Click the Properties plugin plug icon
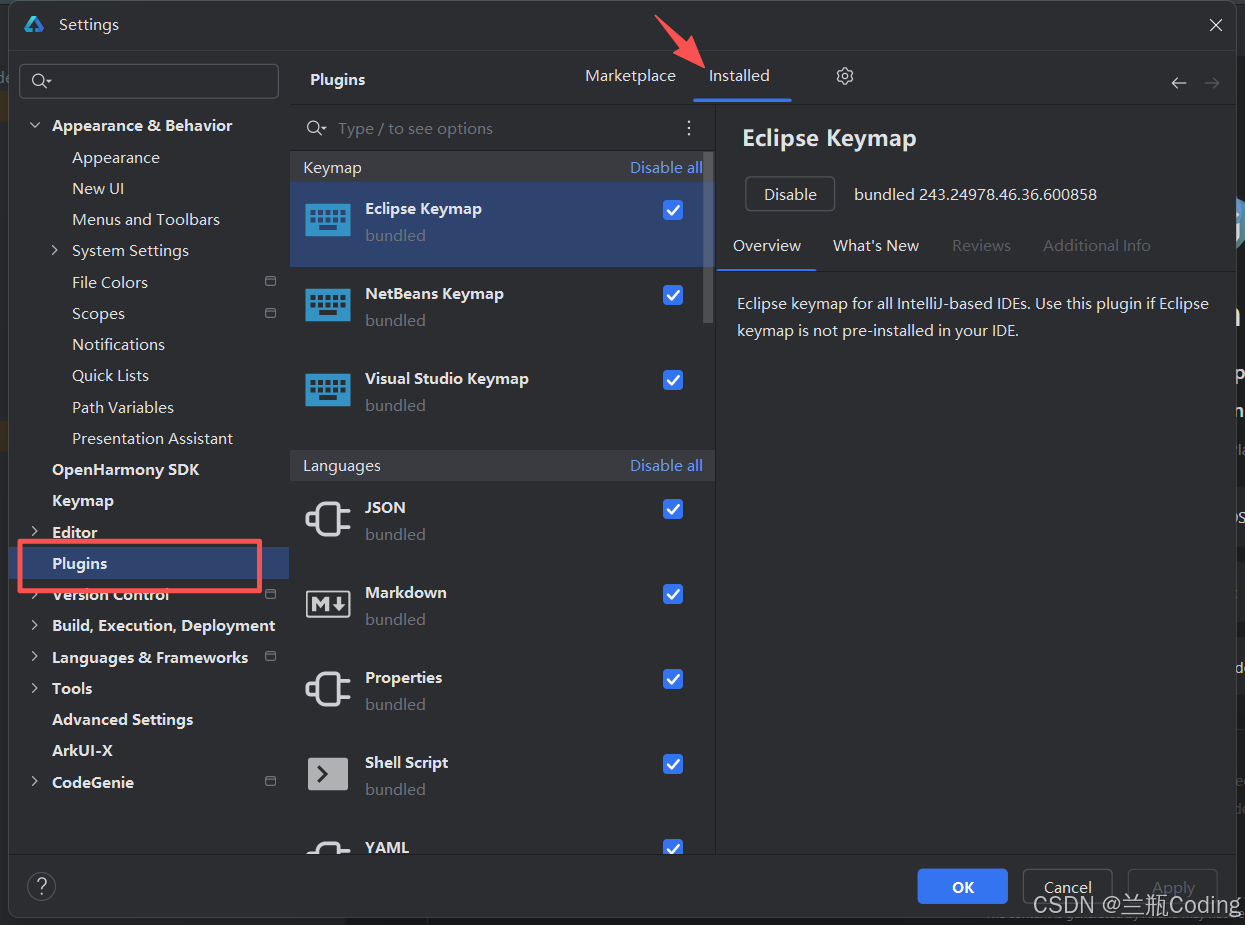 point(328,689)
